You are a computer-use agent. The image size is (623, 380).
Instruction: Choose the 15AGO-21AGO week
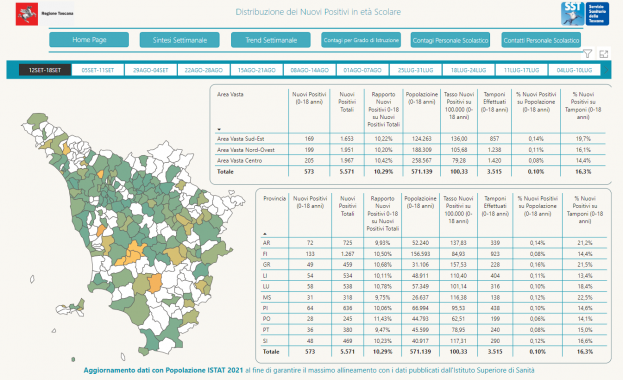257,70
